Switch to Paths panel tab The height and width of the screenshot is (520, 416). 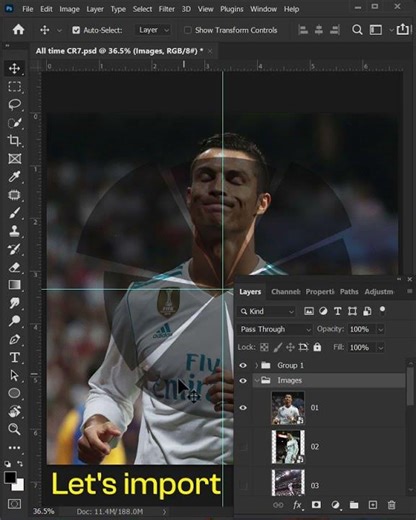click(349, 292)
